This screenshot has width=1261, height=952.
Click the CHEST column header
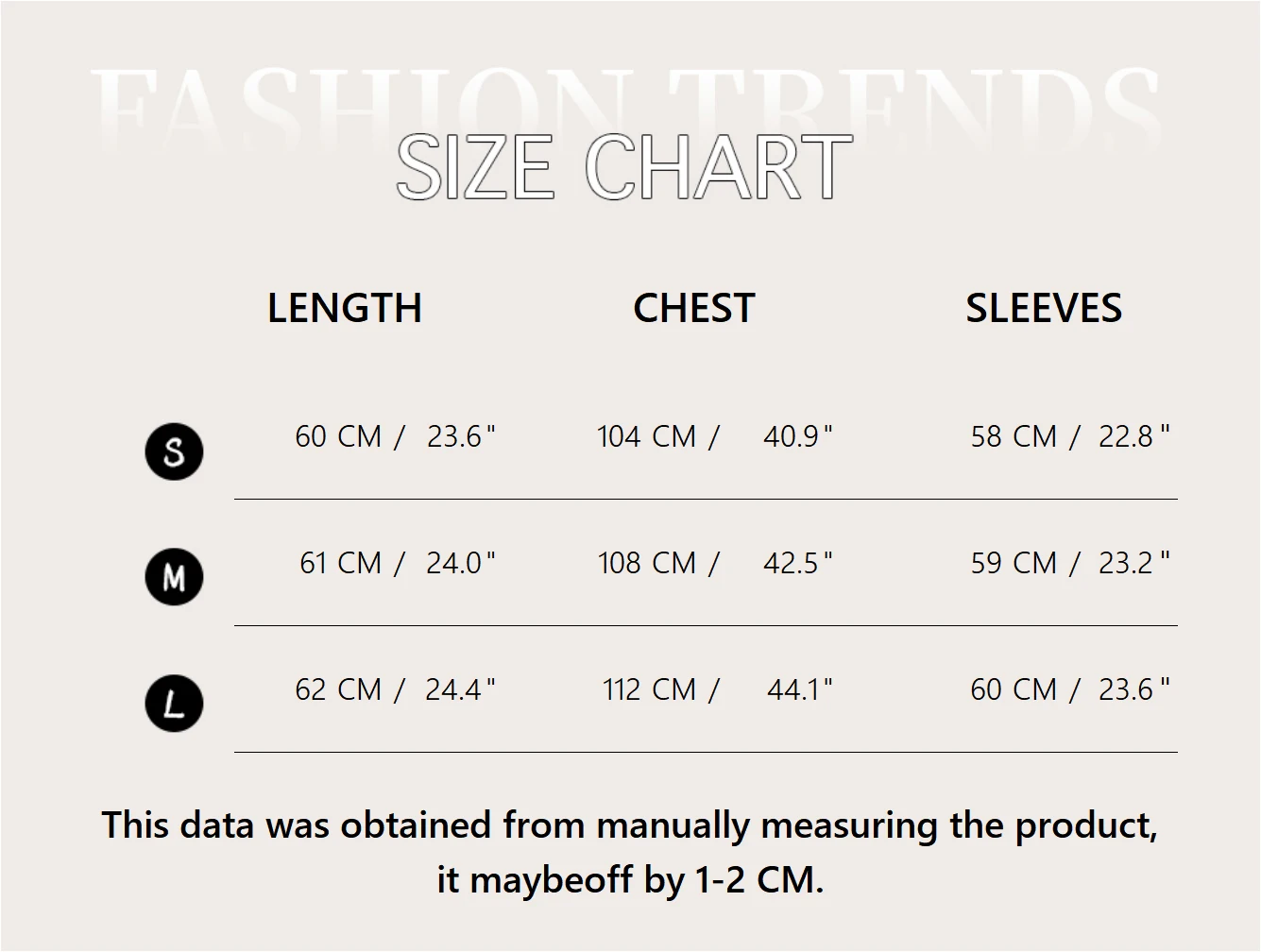694,309
